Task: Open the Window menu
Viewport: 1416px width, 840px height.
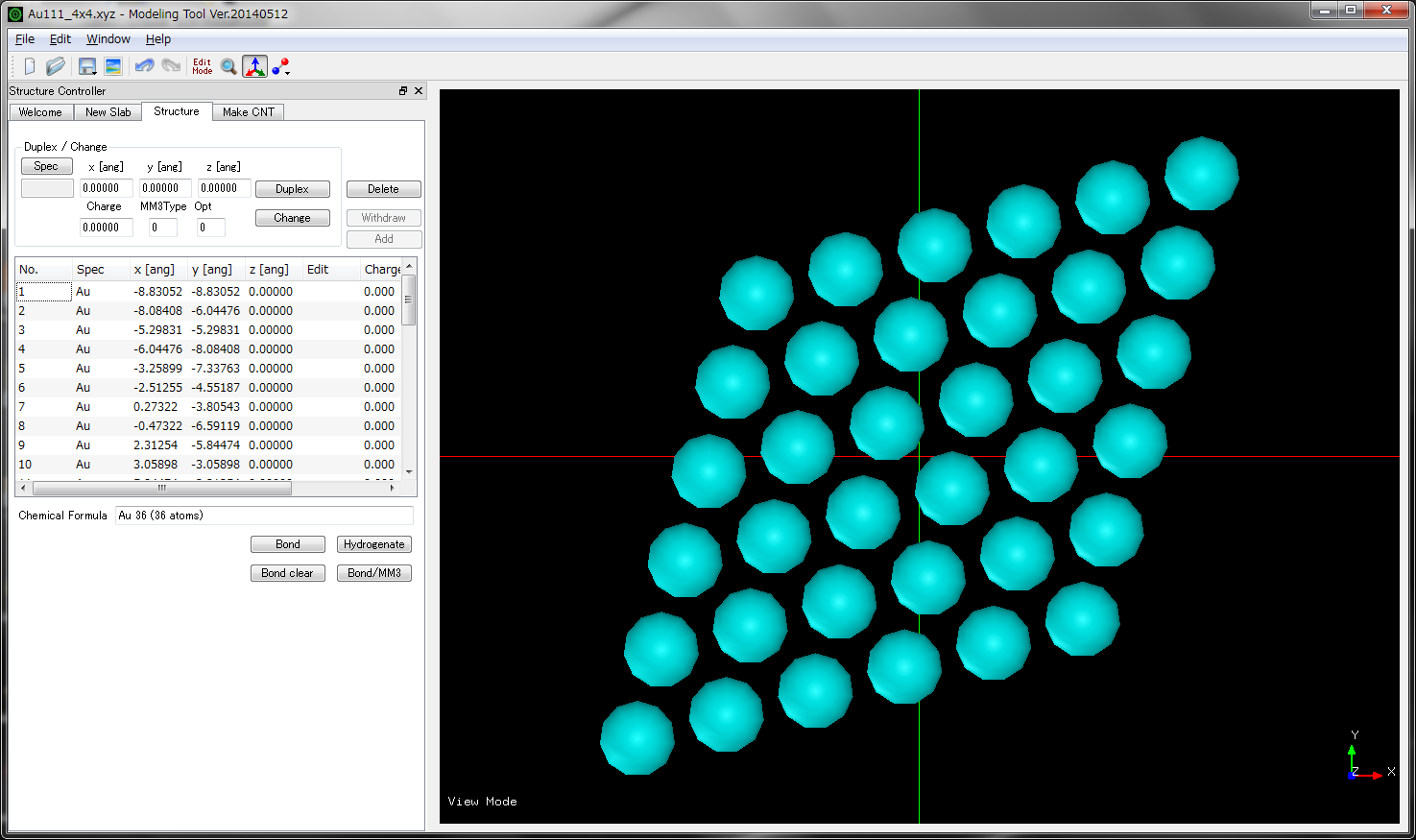Action: click(x=108, y=39)
